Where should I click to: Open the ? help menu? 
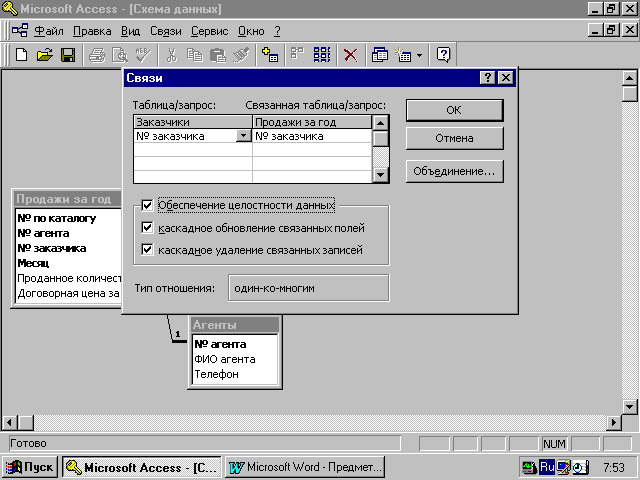tap(277, 31)
